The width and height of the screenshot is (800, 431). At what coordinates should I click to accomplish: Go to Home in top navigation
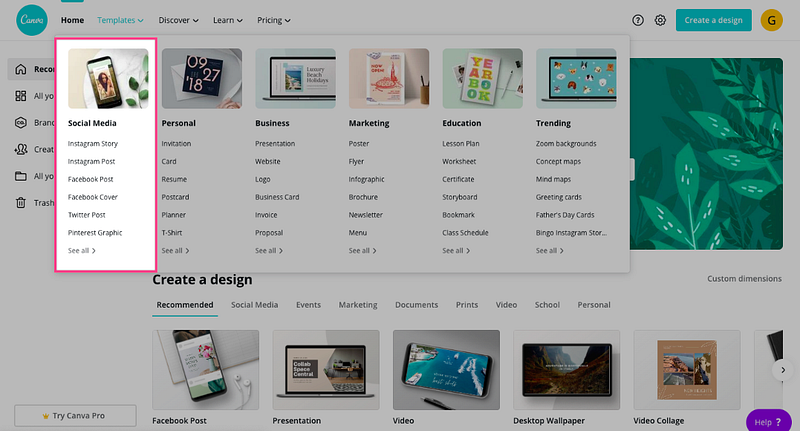[72, 20]
